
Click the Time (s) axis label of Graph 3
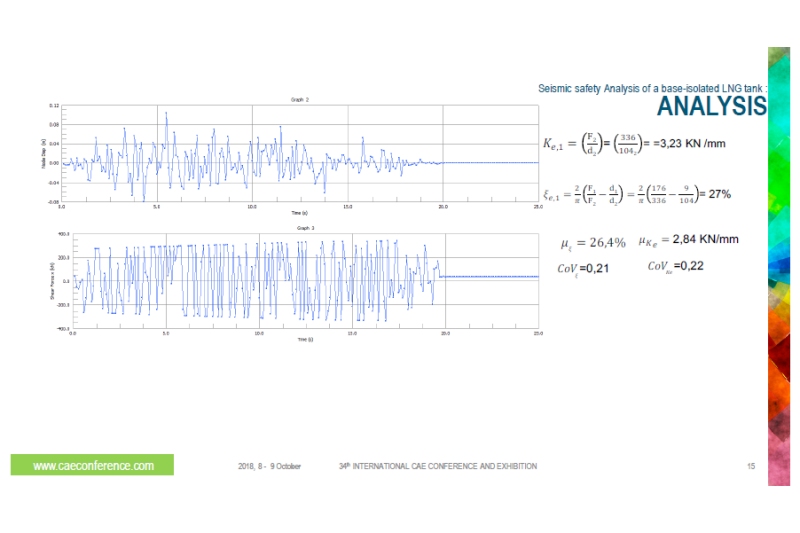[303, 340]
